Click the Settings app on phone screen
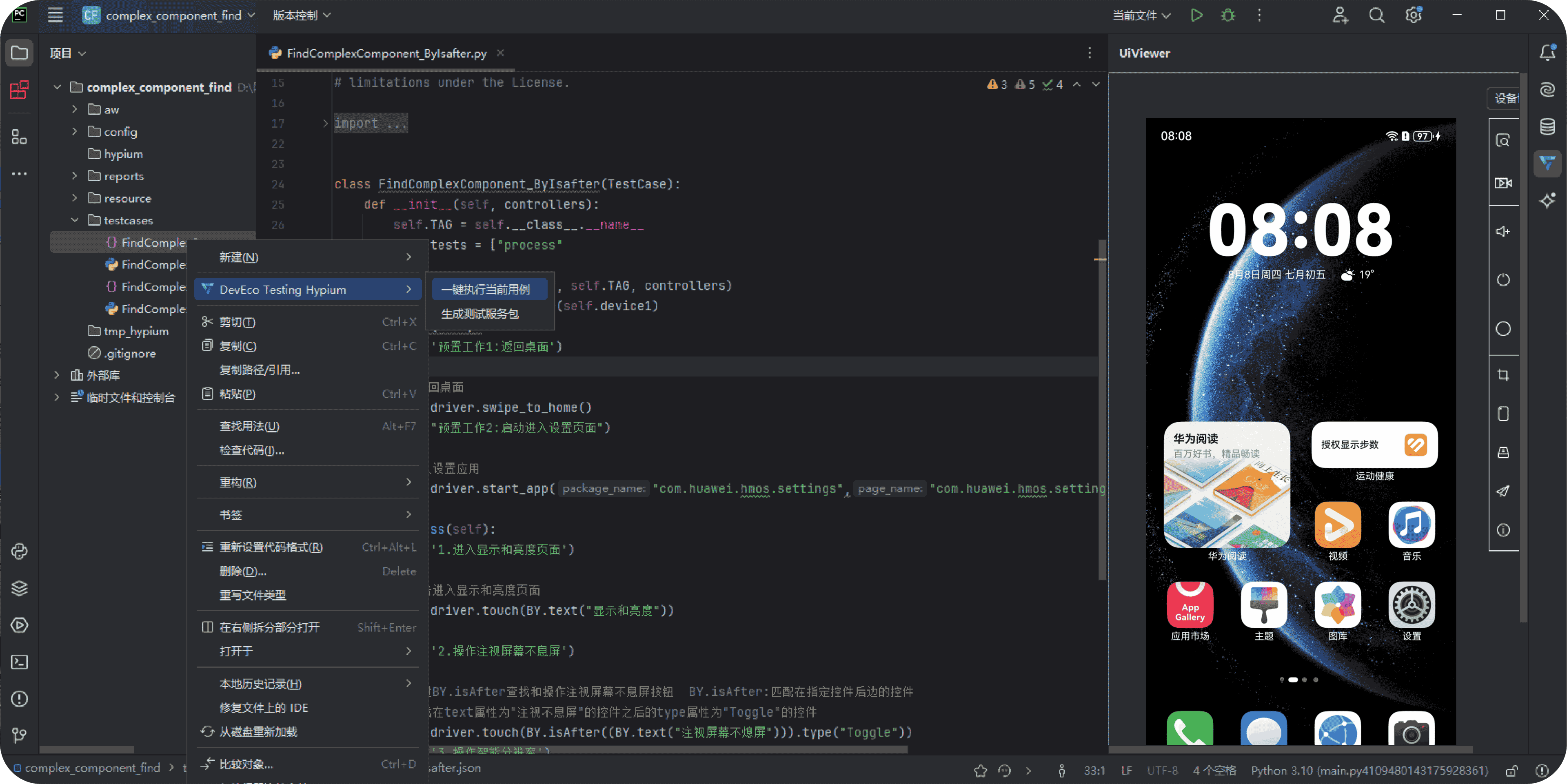Screen dimensions: 1567x784 click(1411, 605)
